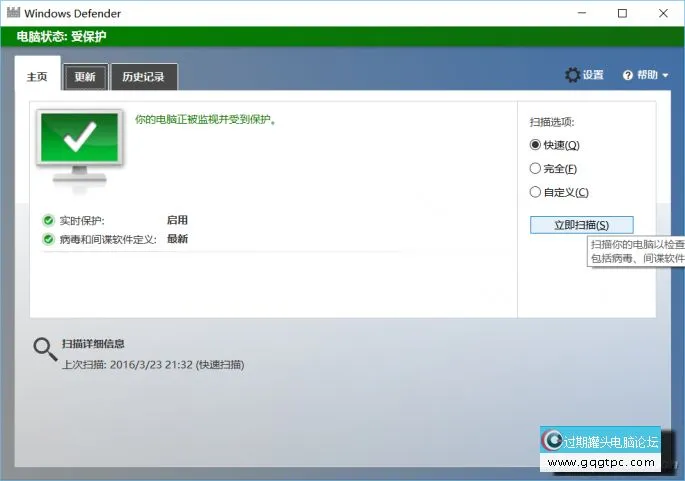Click the 实时保护 label

82,221
